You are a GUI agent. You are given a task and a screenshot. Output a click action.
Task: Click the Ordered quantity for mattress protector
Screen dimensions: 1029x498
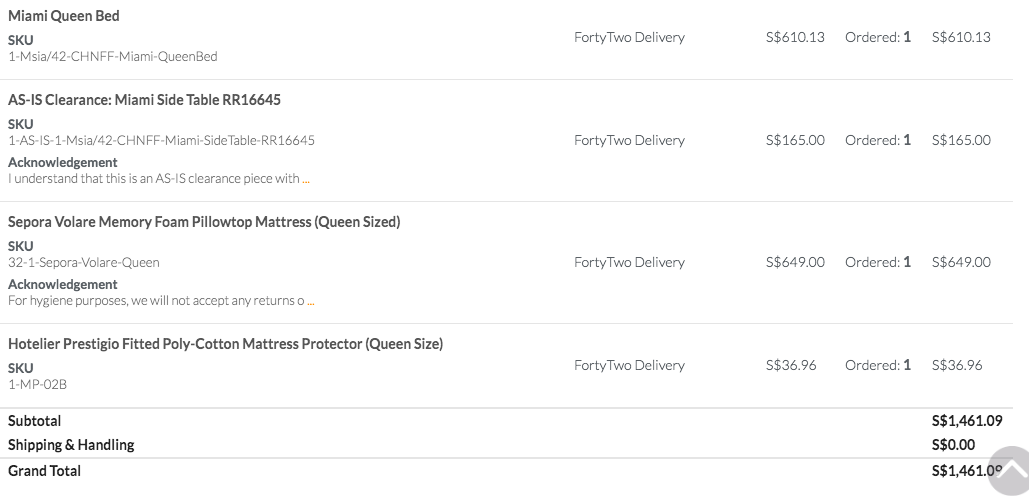pyautogui.click(x=878, y=365)
